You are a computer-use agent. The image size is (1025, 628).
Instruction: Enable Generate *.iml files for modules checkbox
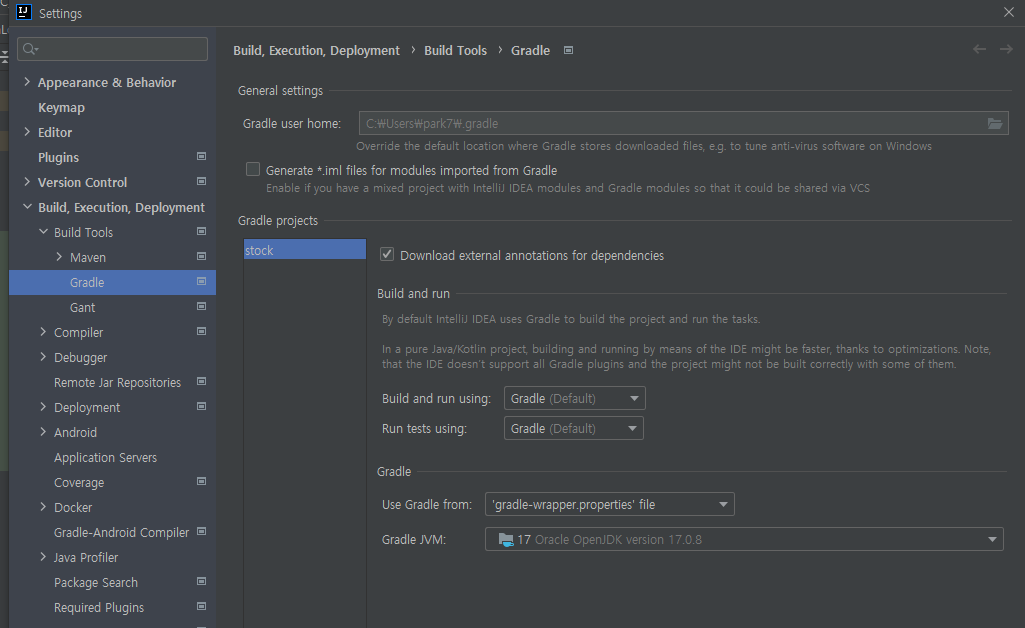point(253,169)
